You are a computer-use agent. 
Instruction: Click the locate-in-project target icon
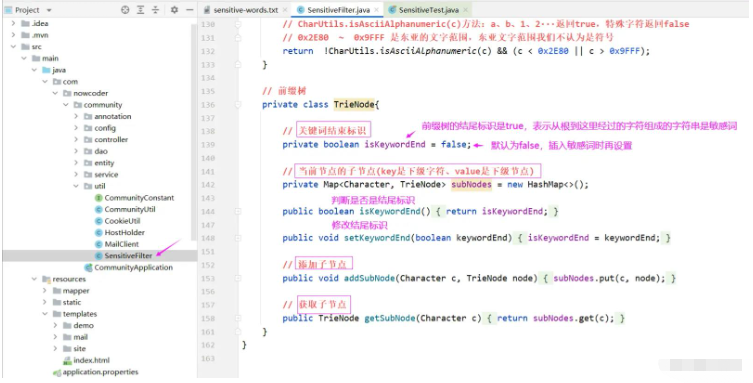[125, 10]
